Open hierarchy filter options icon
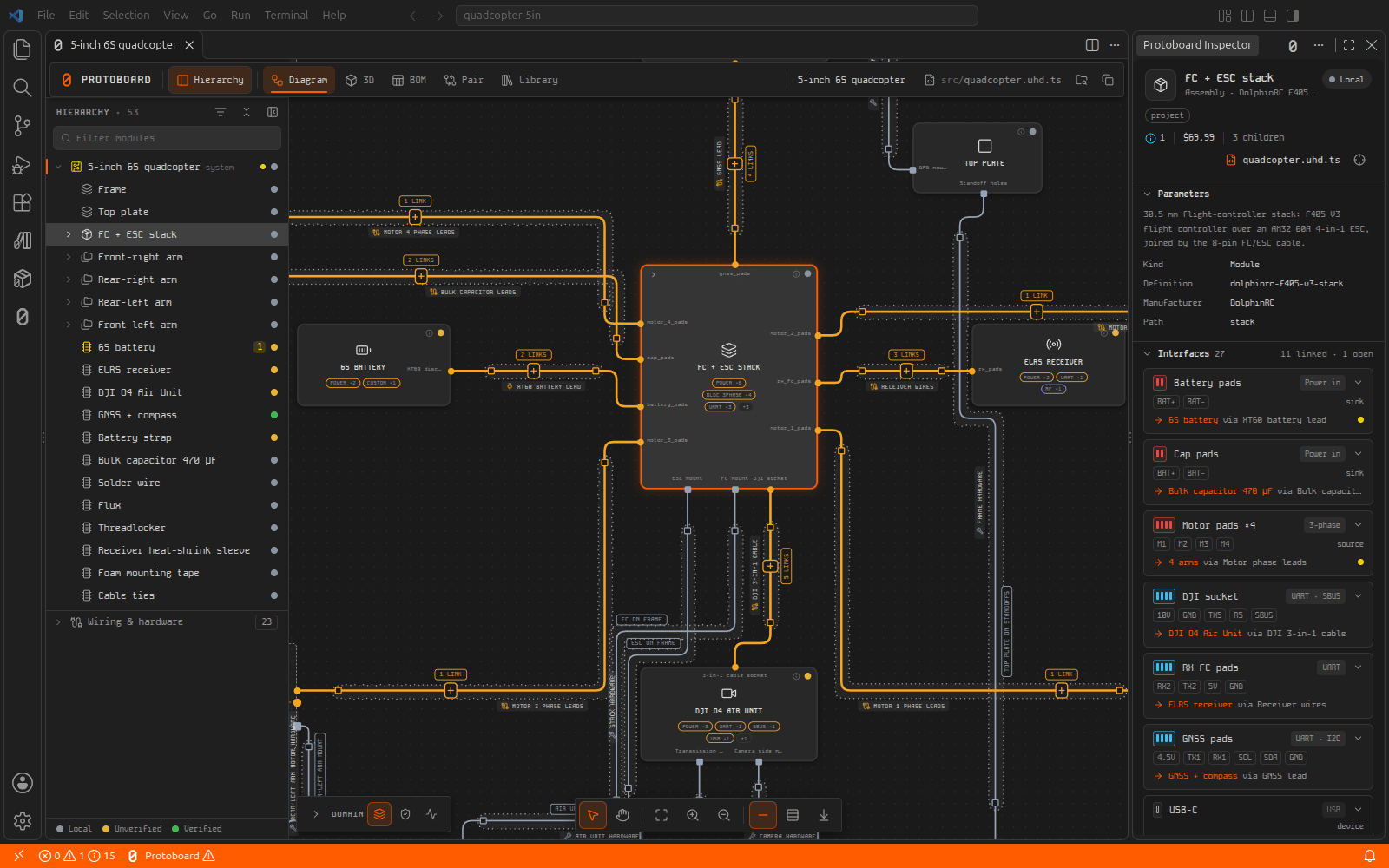 coord(221,112)
